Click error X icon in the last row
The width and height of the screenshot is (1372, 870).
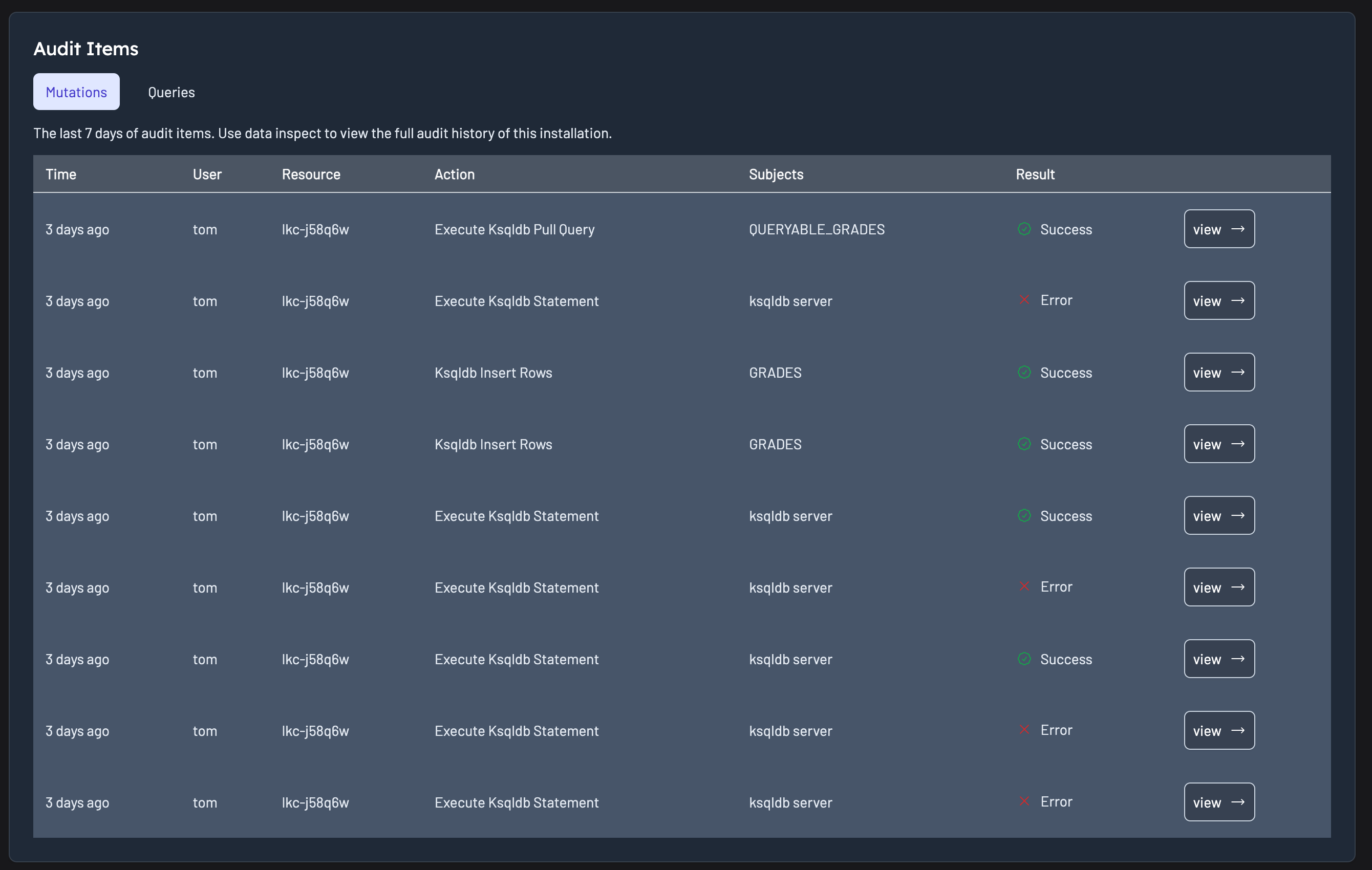click(x=1024, y=801)
